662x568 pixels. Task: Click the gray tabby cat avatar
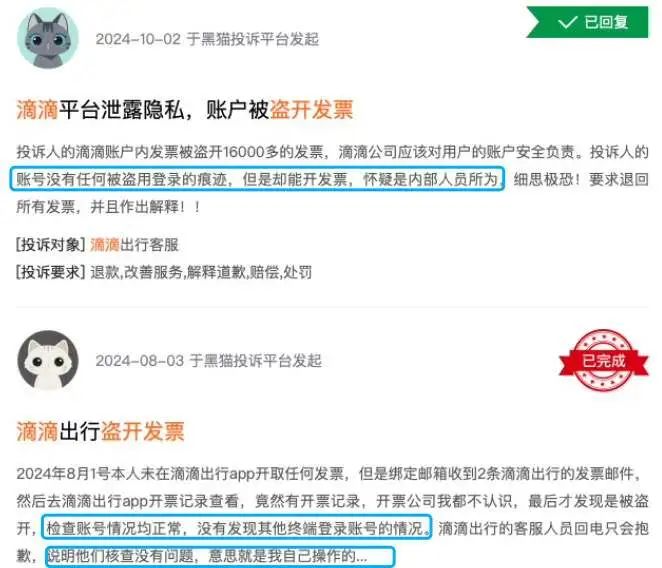coord(48,38)
